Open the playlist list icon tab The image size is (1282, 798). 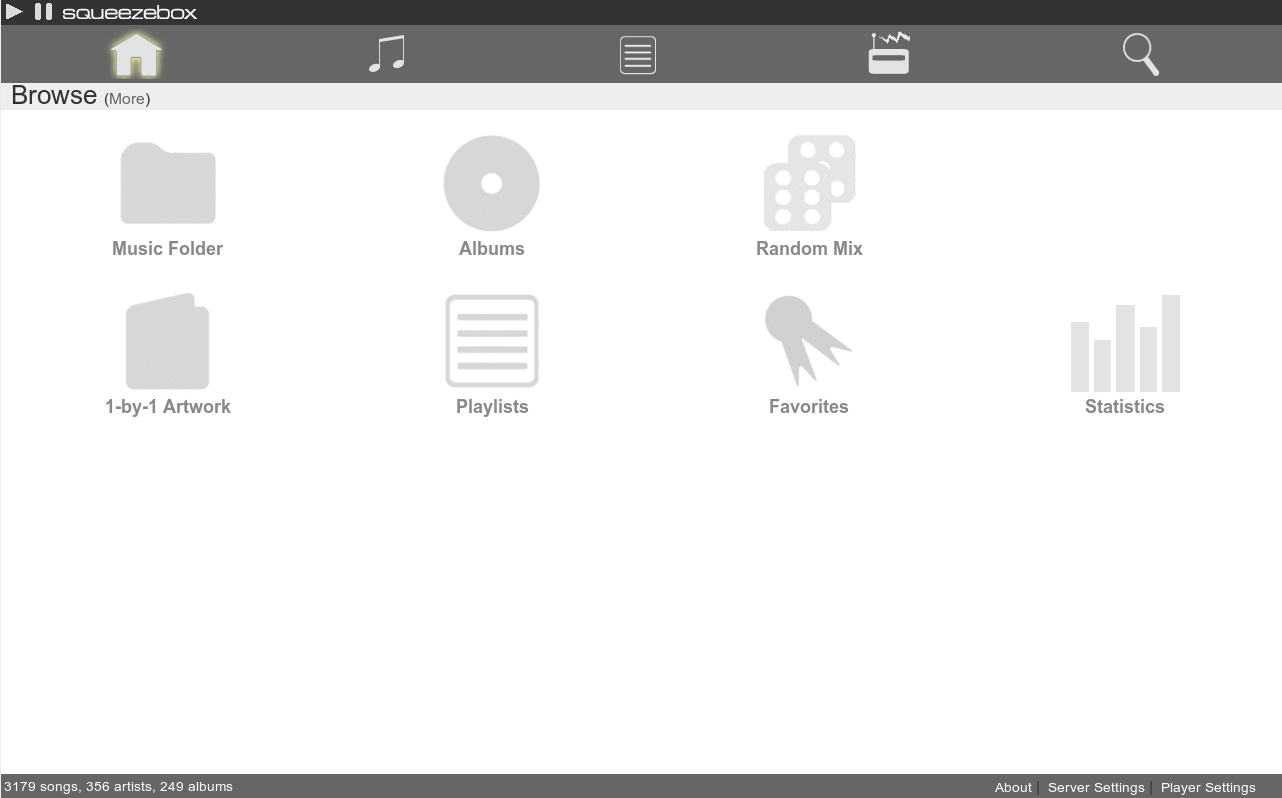(x=638, y=55)
